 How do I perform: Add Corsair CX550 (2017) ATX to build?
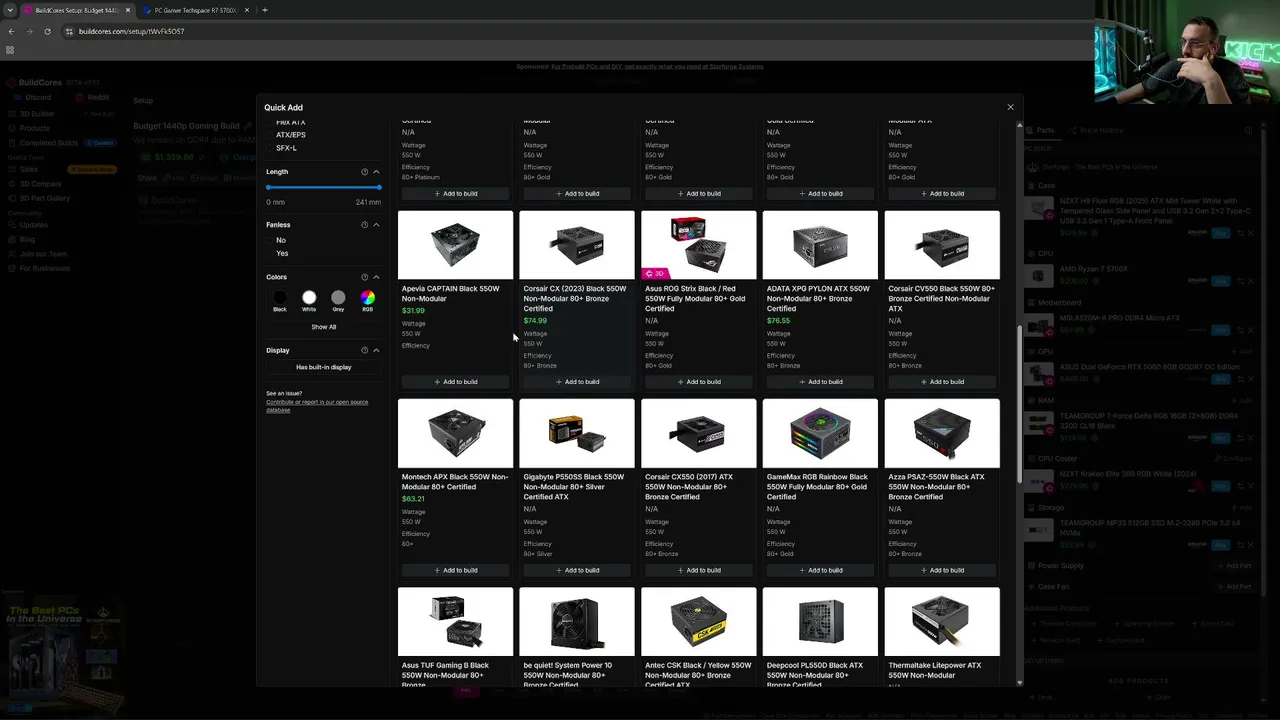[x=699, y=570]
